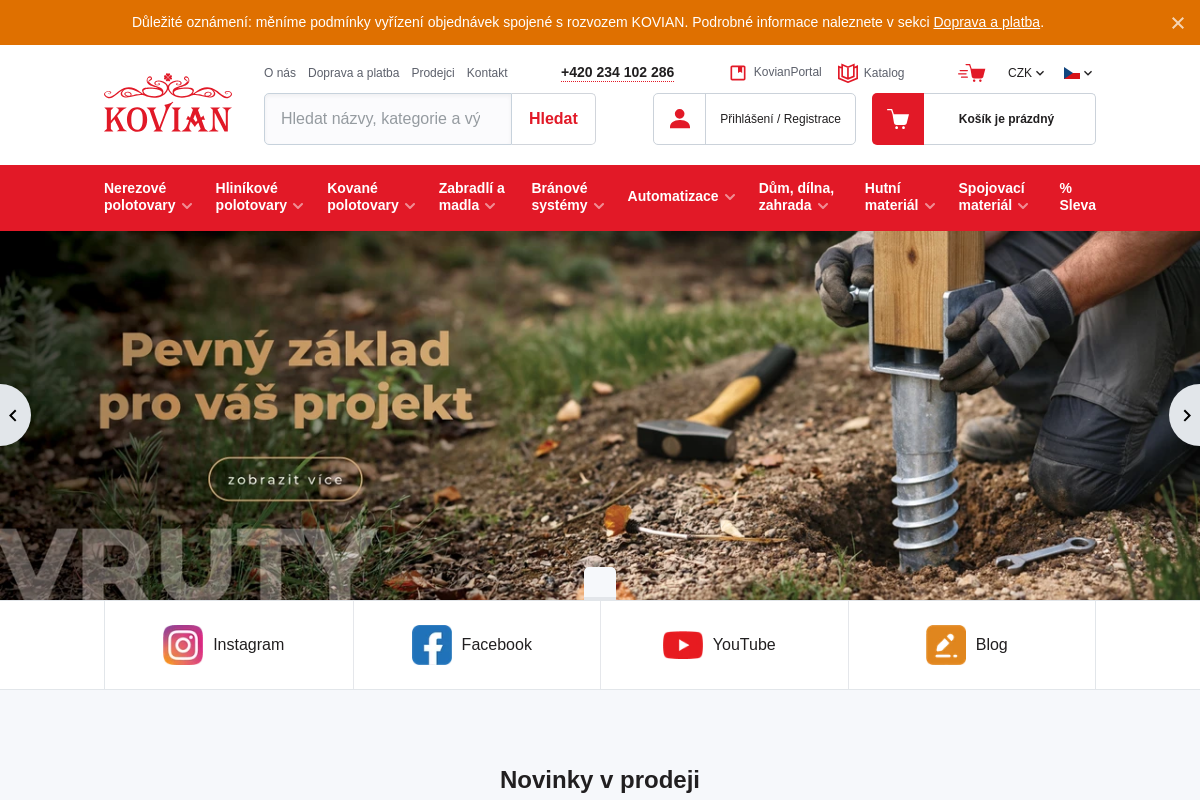
Task: Open Nerezové polotovary menu
Action: (x=148, y=197)
